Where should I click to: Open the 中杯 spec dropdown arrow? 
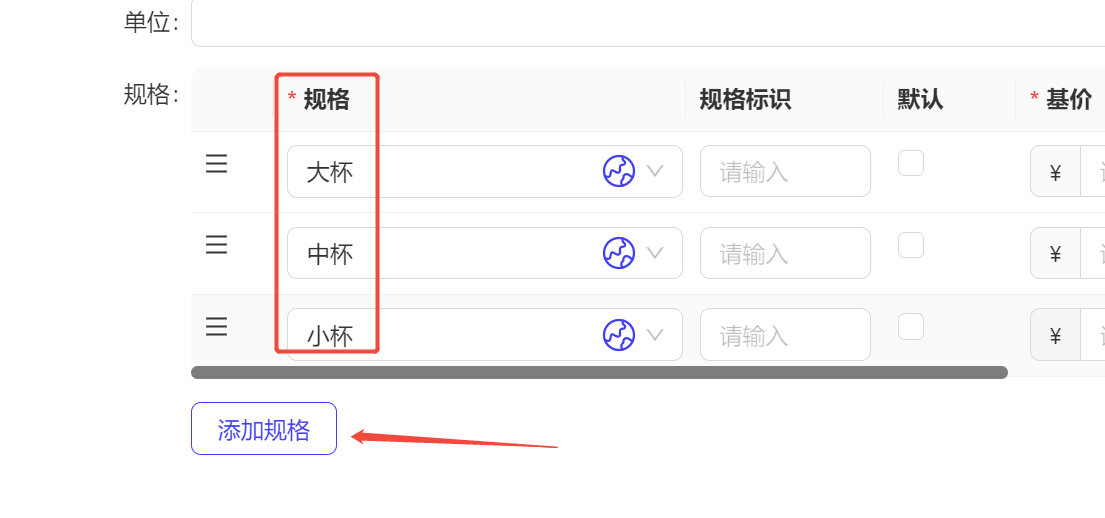tap(655, 253)
